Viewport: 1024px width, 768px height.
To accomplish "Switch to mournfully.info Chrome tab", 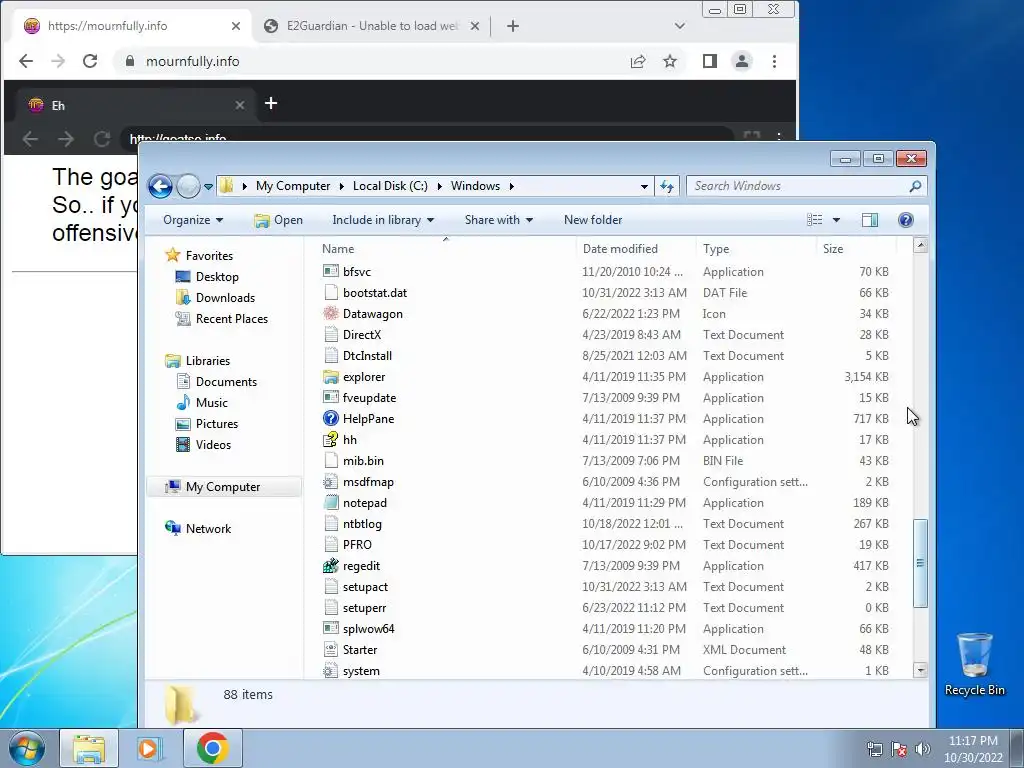I will tap(131, 26).
